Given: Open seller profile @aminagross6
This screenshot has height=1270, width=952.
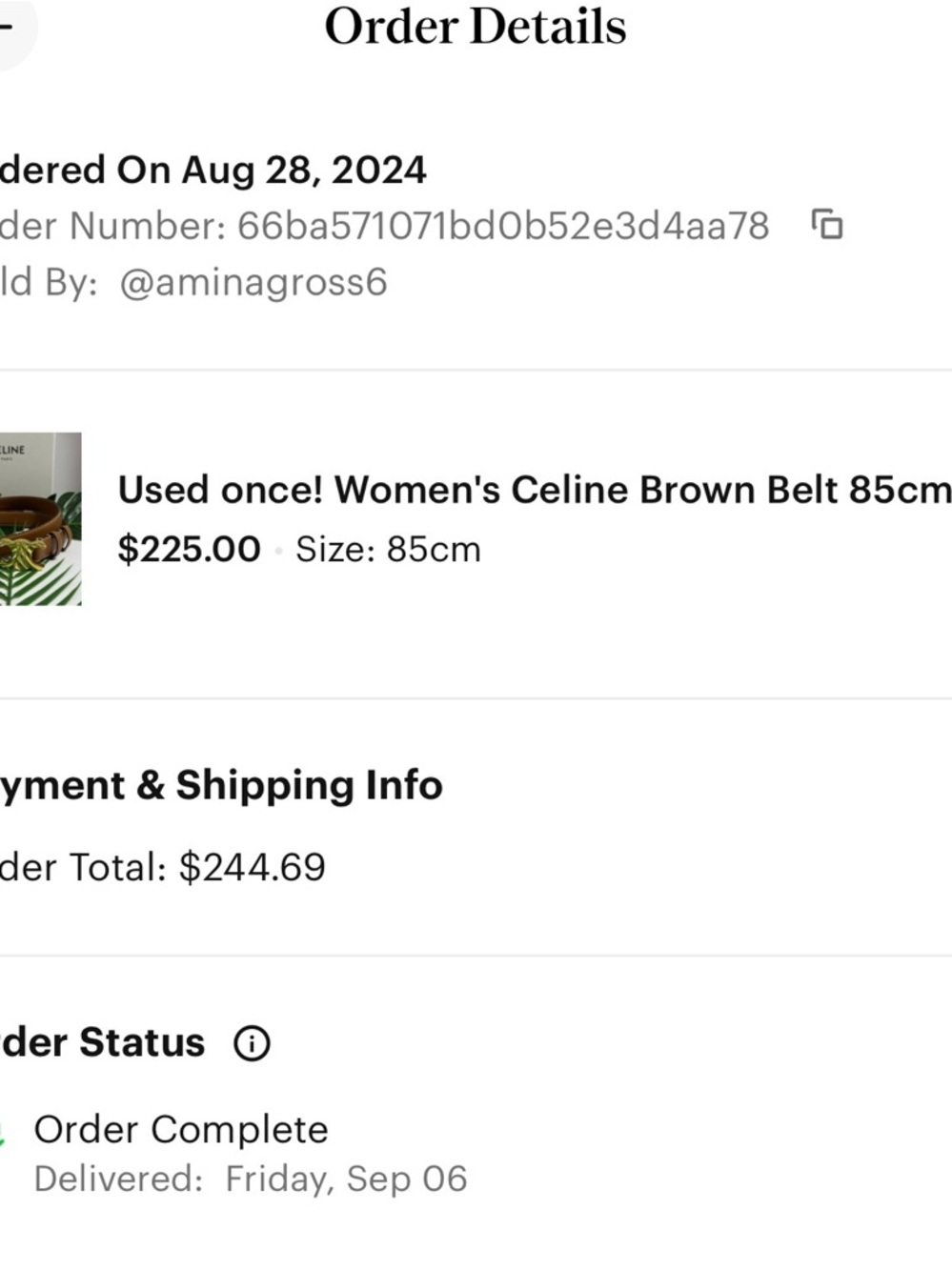Looking at the screenshot, I should [x=253, y=282].
